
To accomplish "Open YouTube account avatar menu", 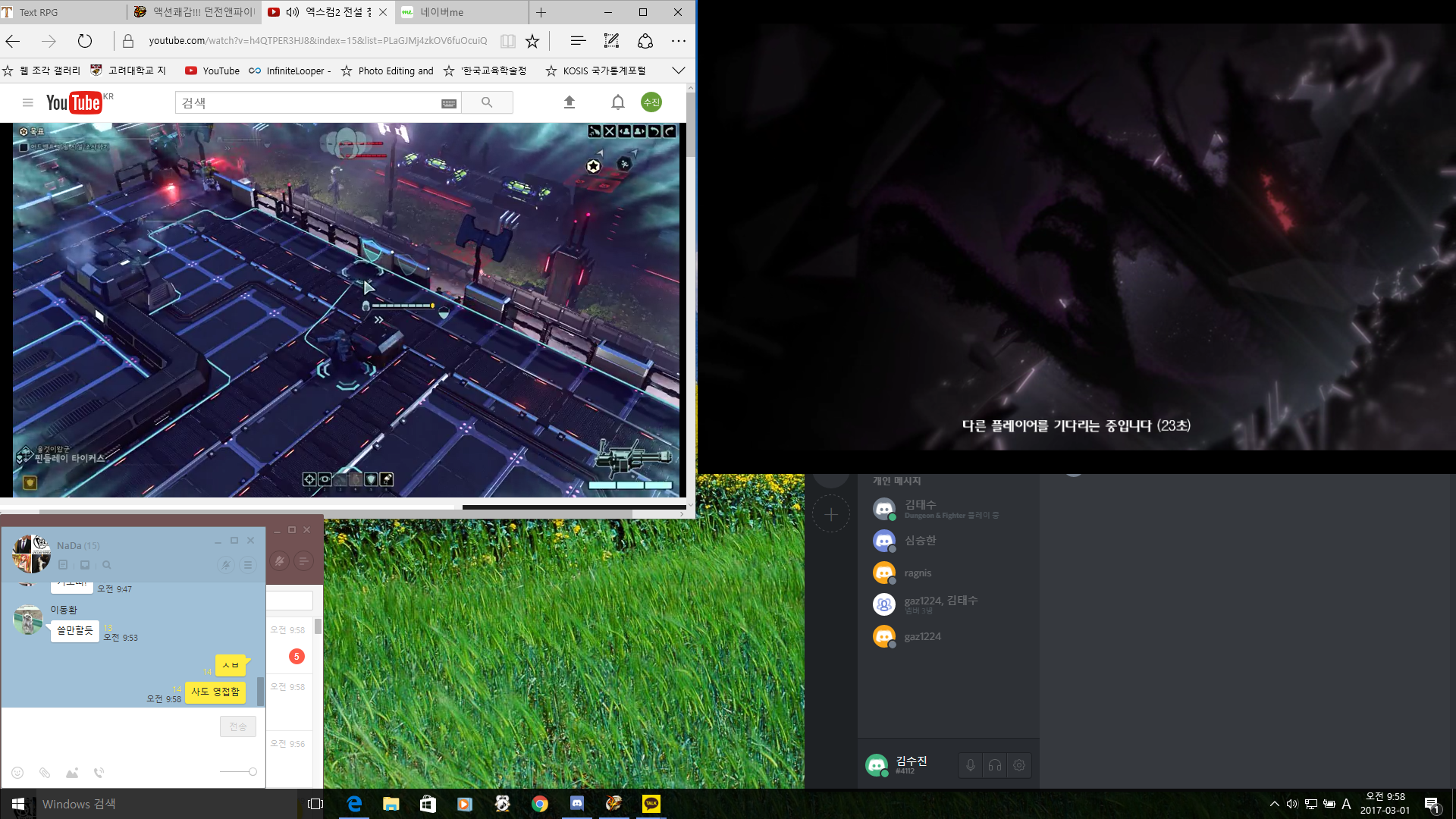I will (651, 102).
